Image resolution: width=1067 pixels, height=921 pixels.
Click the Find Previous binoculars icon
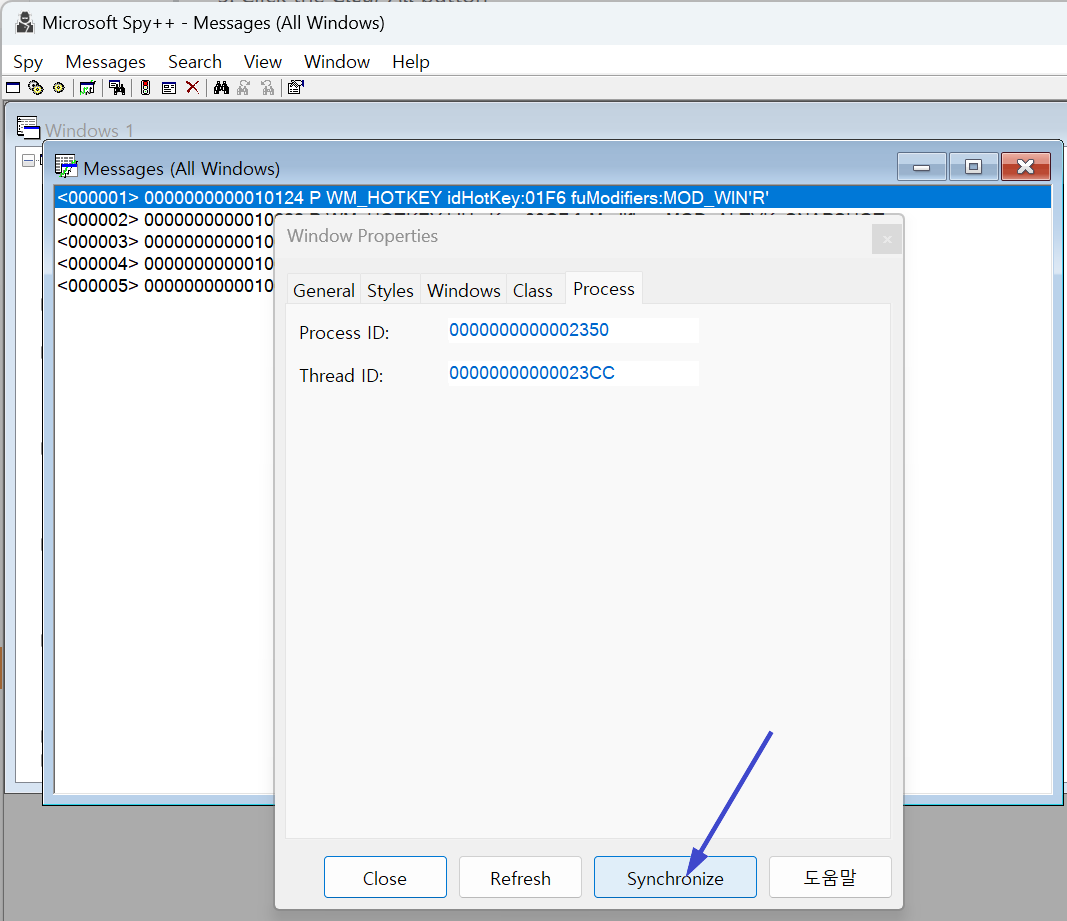pos(267,88)
